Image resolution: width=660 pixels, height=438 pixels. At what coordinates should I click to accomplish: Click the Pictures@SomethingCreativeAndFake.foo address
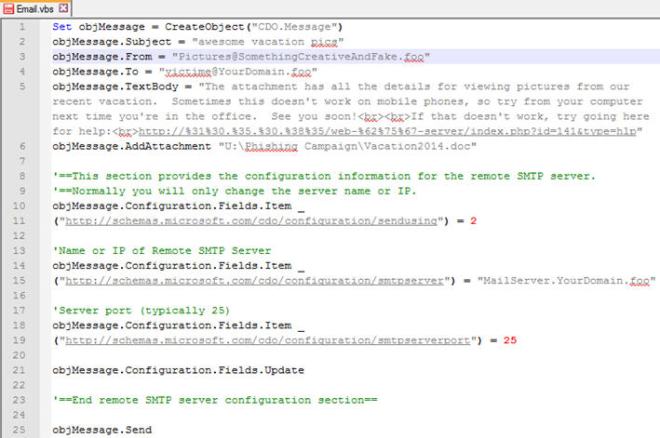[301, 57]
